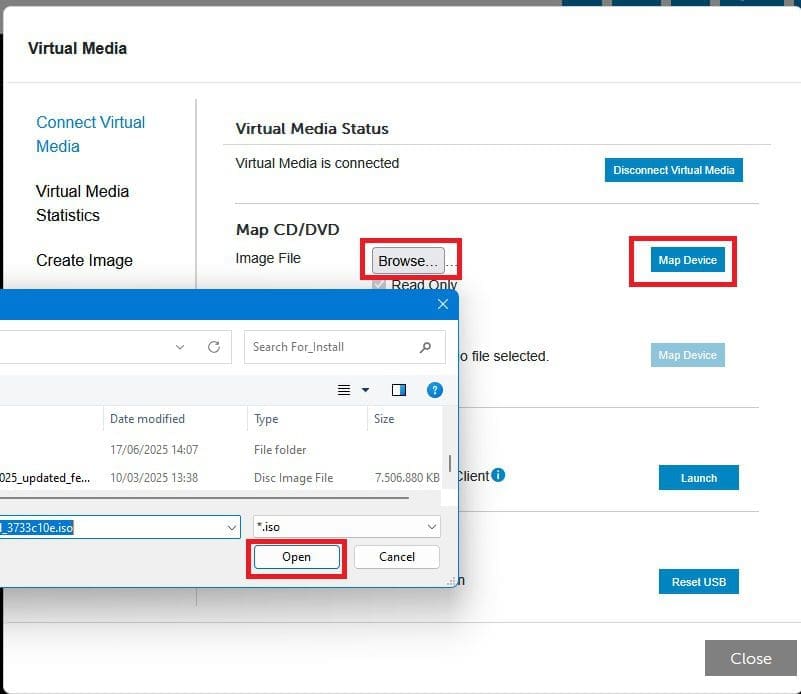The height and width of the screenshot is (694, 801).
Task: Select Connect Virtual Media section
Action: [x=90, y=134]
